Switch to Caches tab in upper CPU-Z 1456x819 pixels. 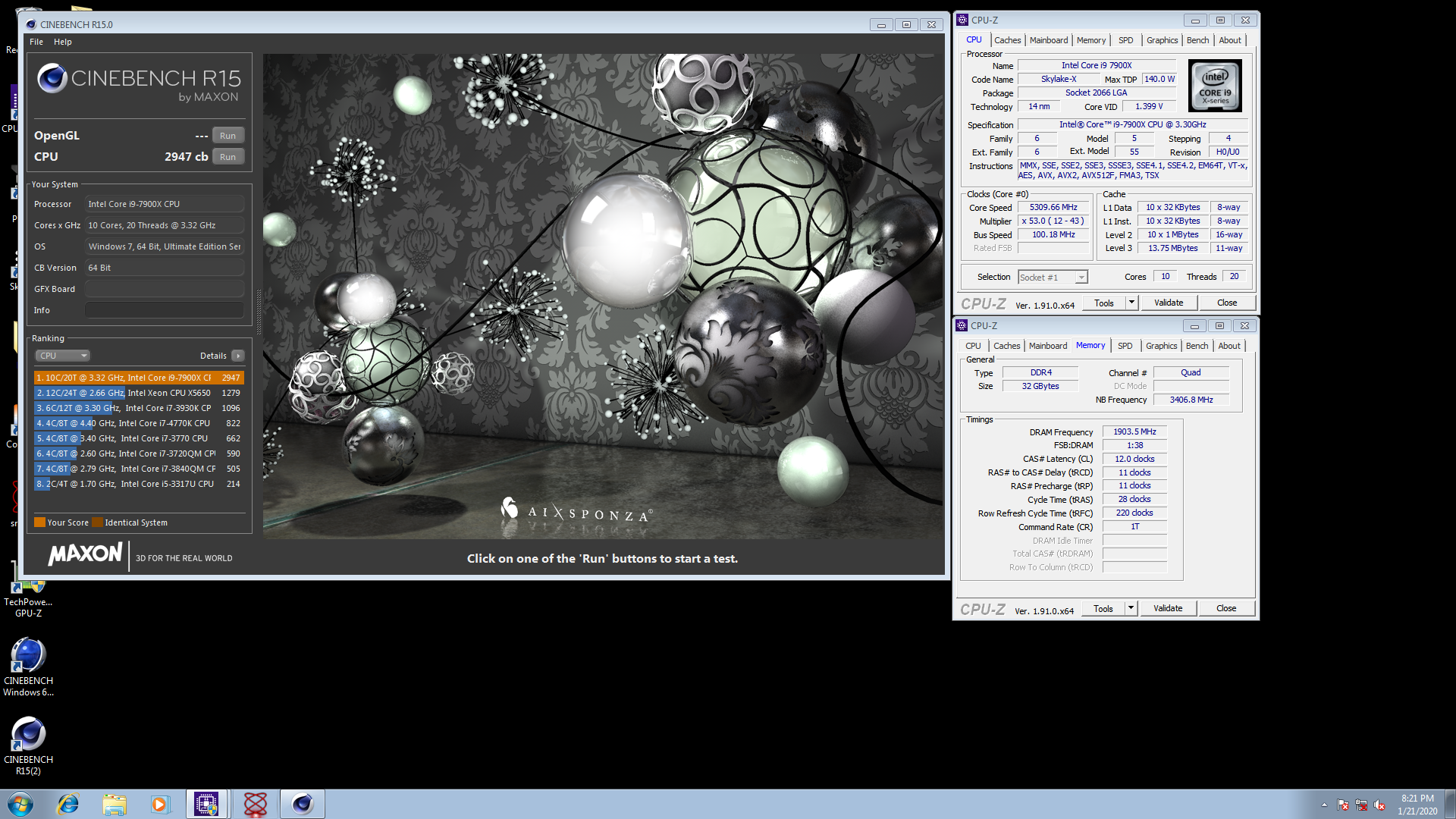(x=1007, y=40)
